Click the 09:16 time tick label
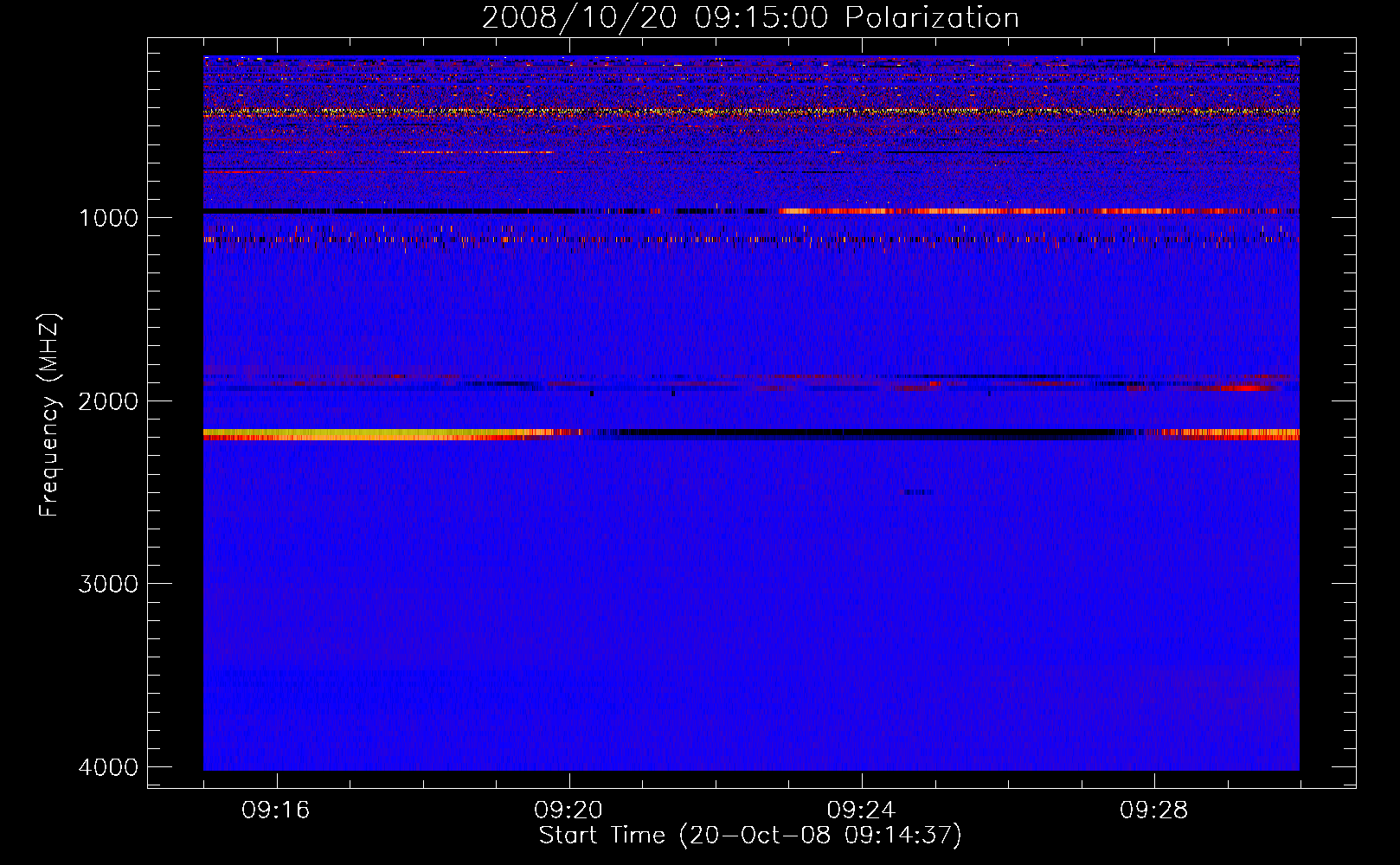Viewport: 1400px width, 865px height. (276, 811)
